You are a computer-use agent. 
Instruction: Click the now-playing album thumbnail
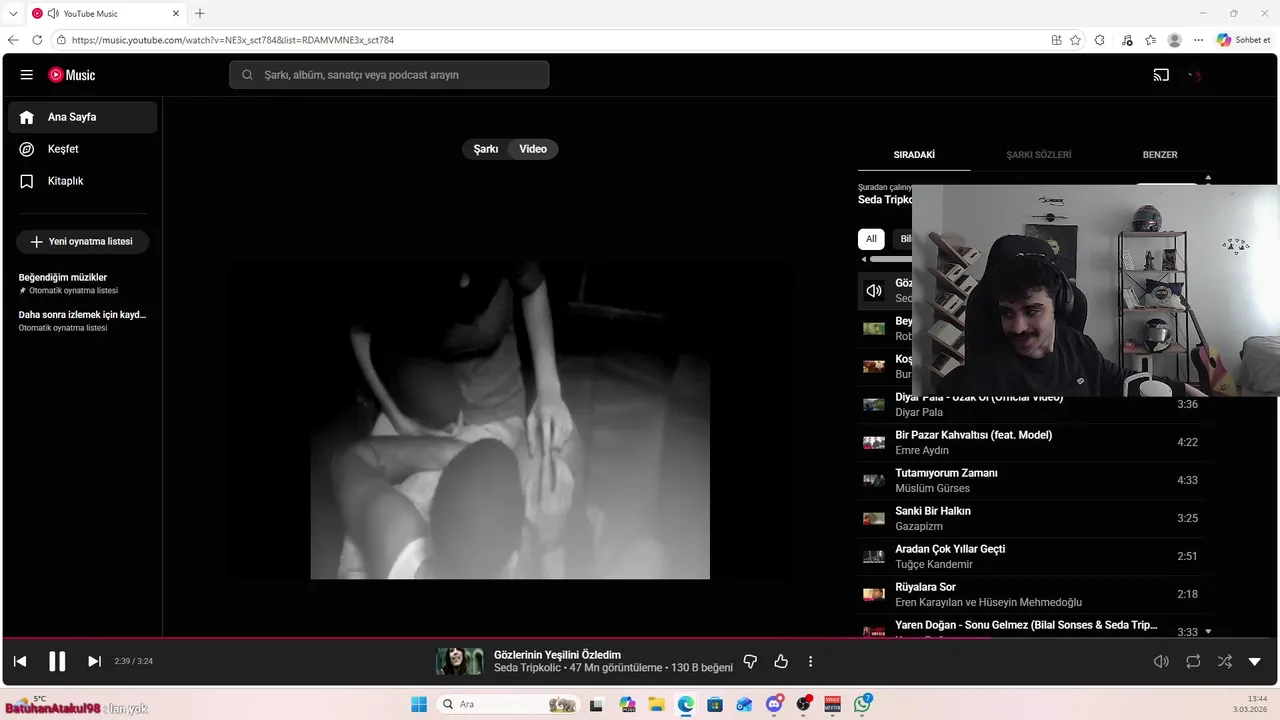[x=460, y=661]
